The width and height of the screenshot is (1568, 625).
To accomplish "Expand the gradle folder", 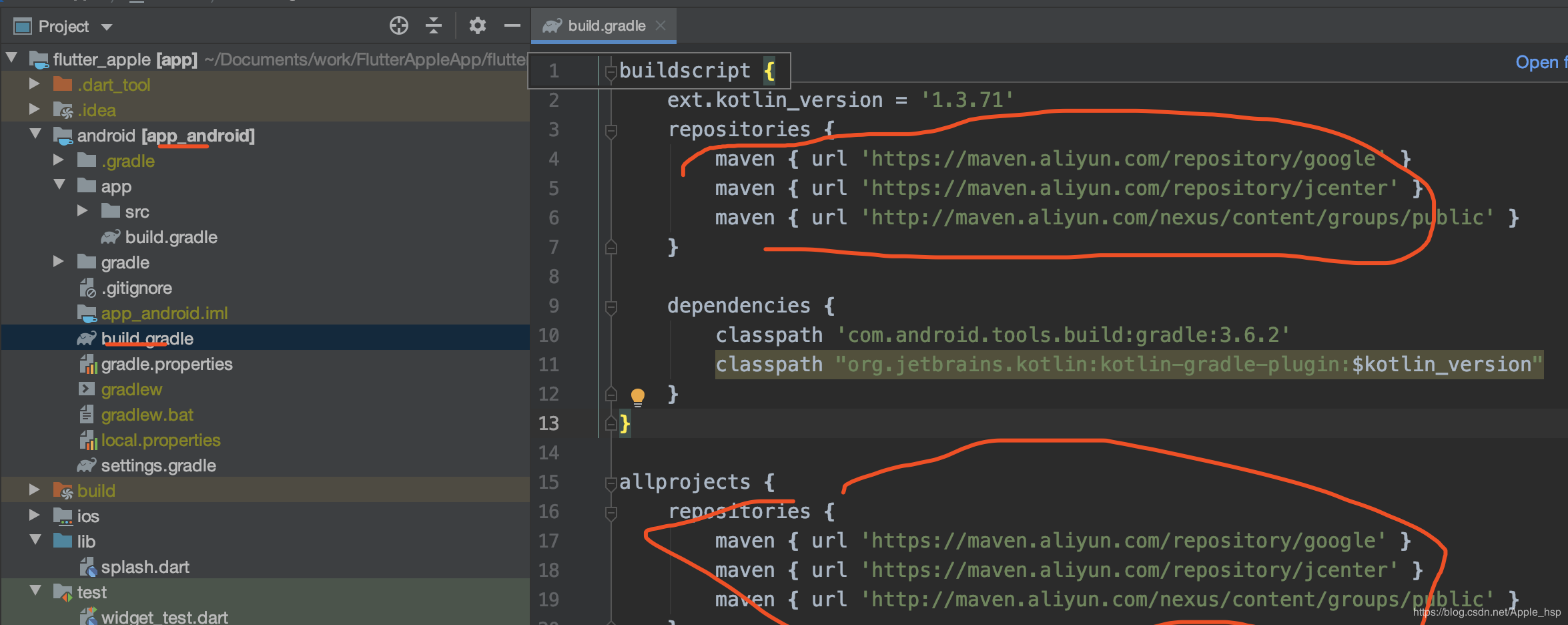I will click(x=59, y=262).
